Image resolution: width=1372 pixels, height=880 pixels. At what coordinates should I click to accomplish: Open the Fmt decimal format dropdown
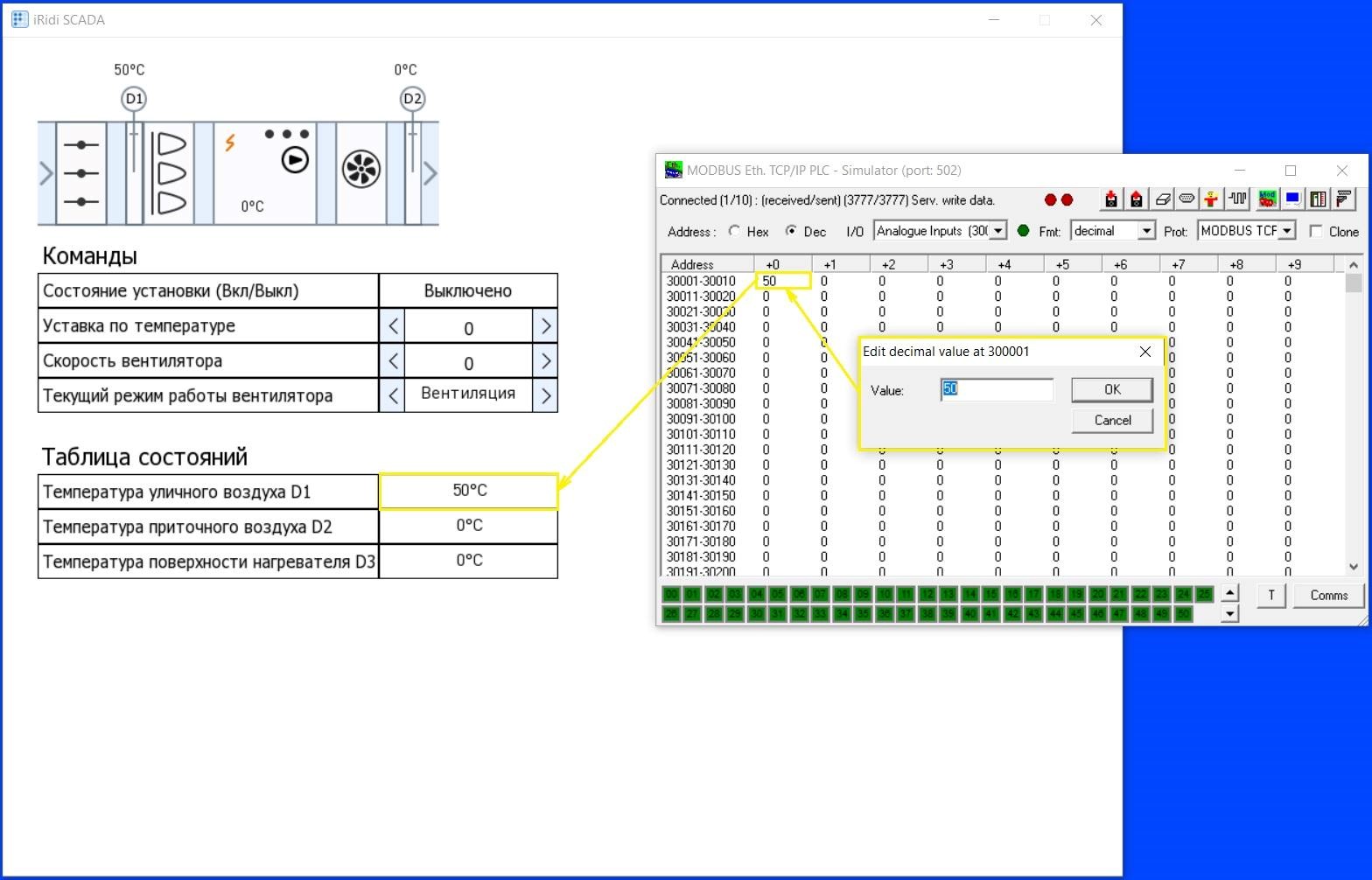click(1145, 231)
